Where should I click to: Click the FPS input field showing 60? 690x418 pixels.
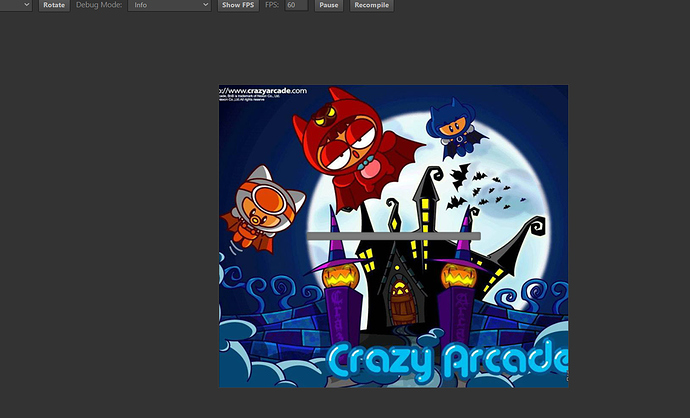click(x=296, y=5)
